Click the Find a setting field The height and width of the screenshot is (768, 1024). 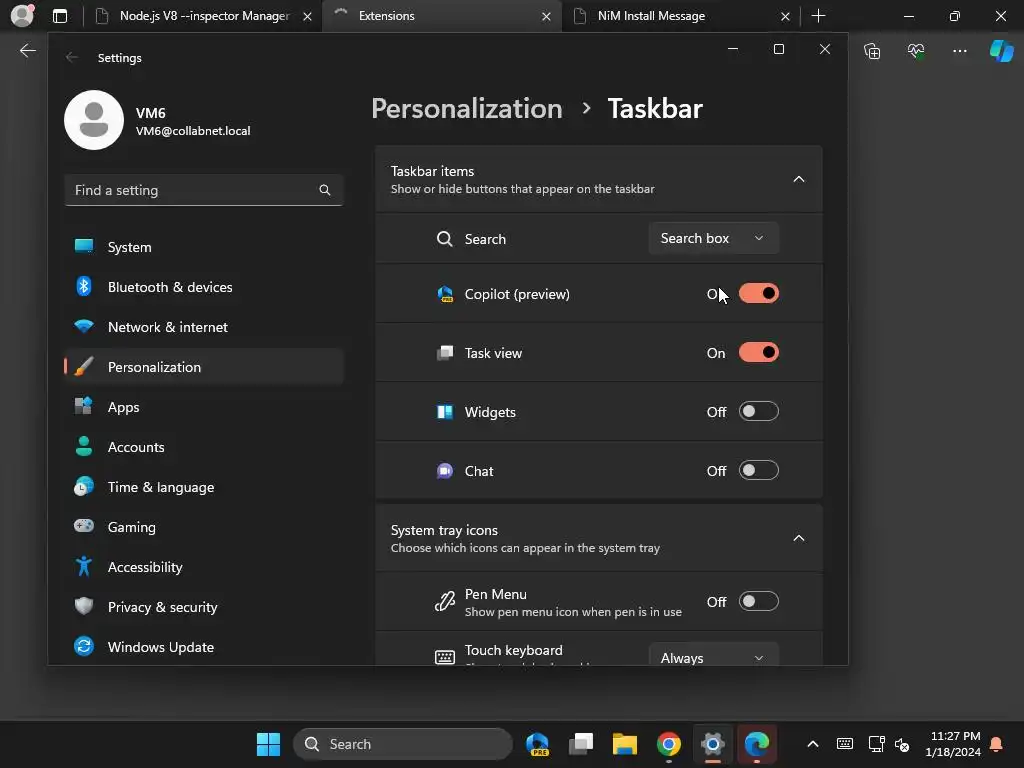204,190
